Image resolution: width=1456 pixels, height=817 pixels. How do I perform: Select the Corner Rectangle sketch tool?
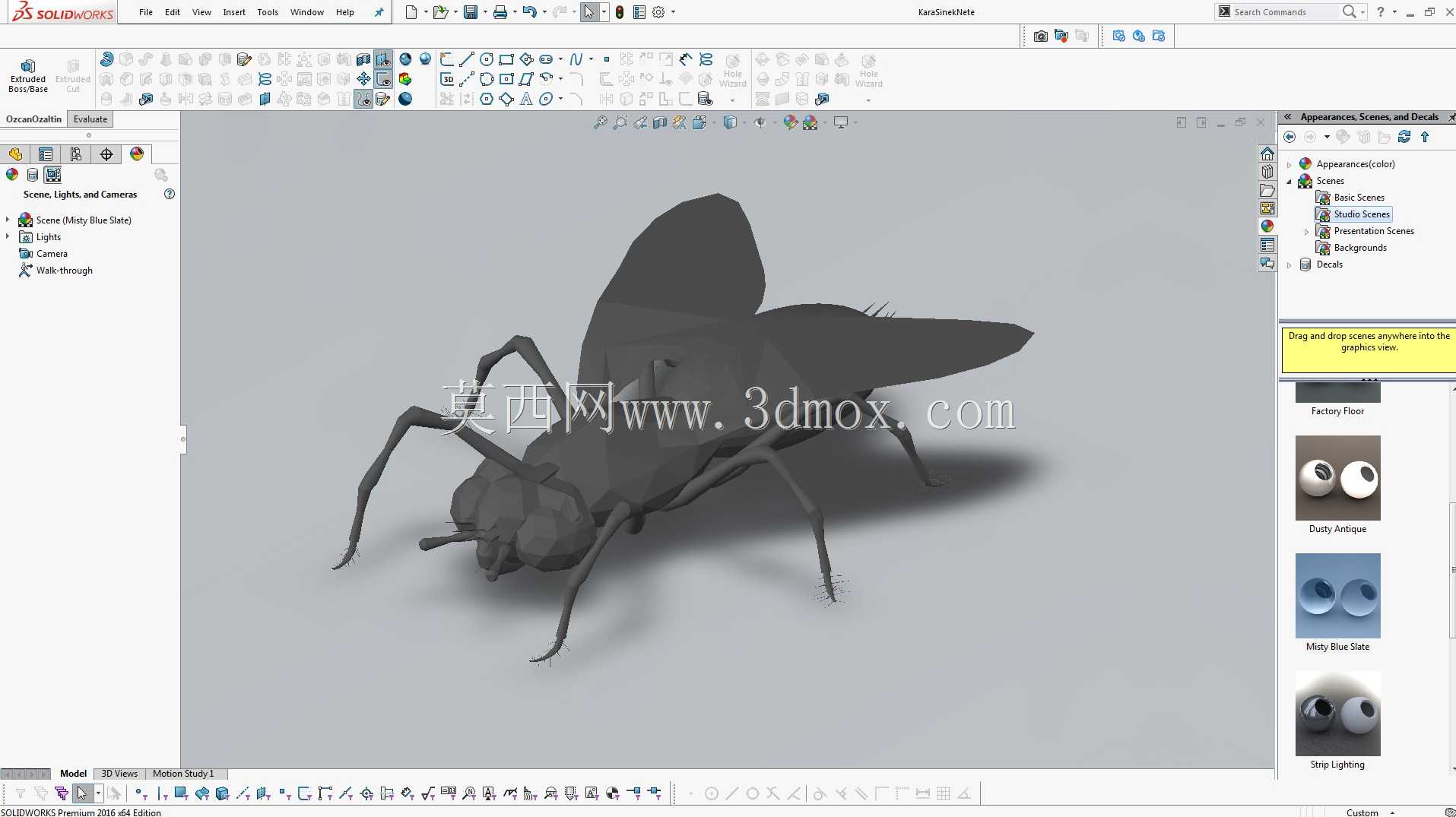tap(506, 59)
